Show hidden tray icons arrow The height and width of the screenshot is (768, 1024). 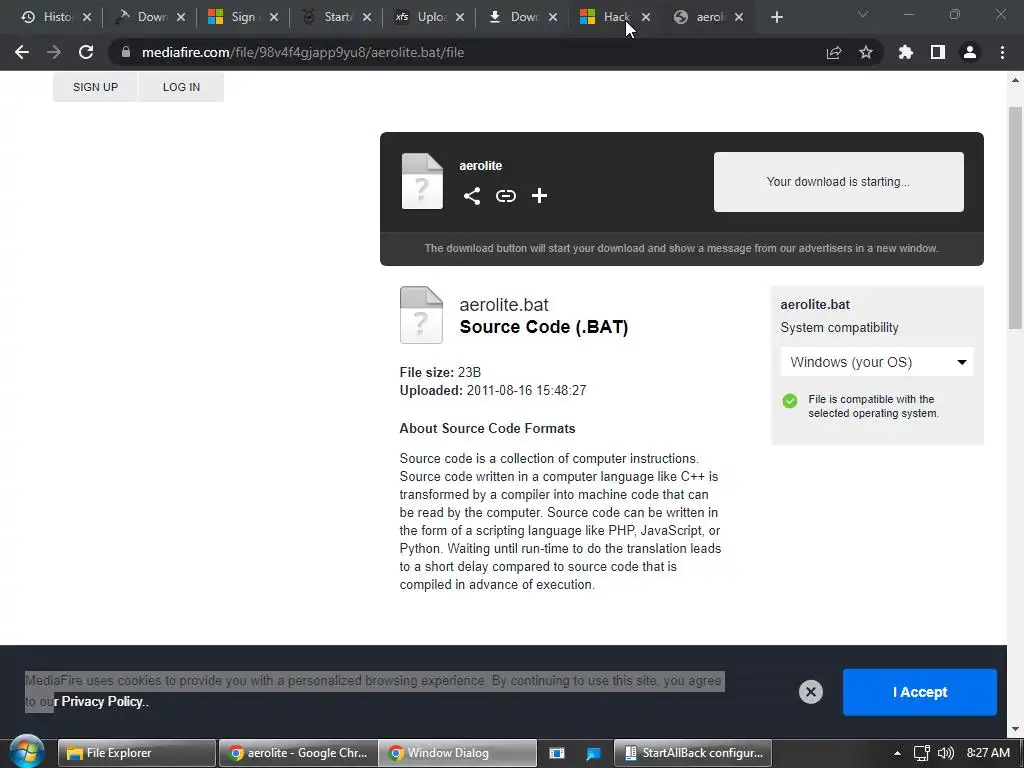coord(897,753)
